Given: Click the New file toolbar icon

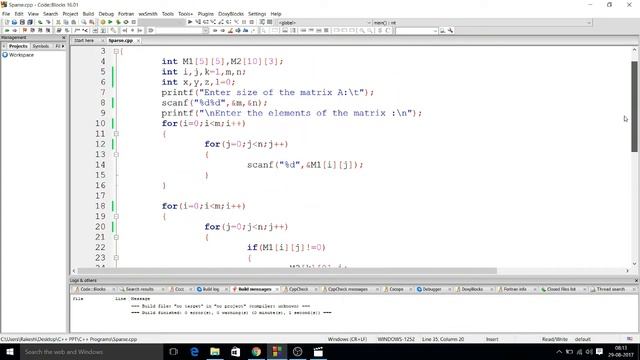Looking at the screenshot, I should click(x=7, y=22).
